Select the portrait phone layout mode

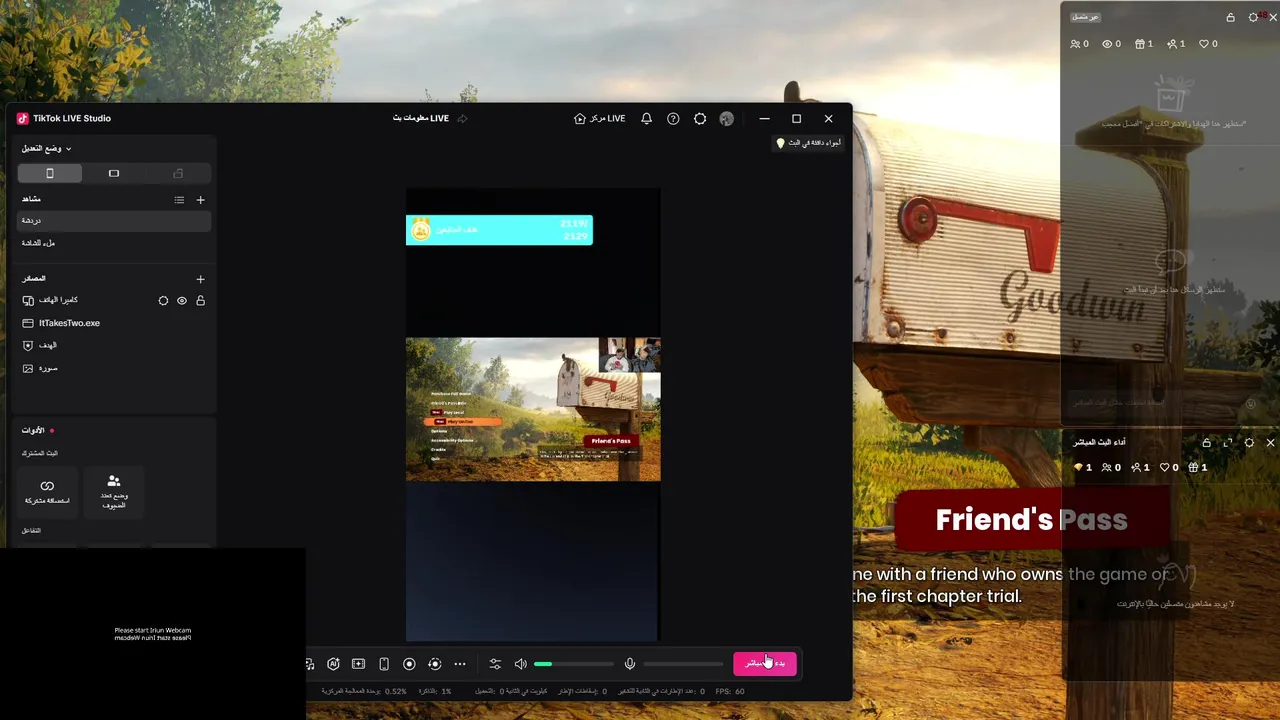pyautogui.click(x=50, y=173)
